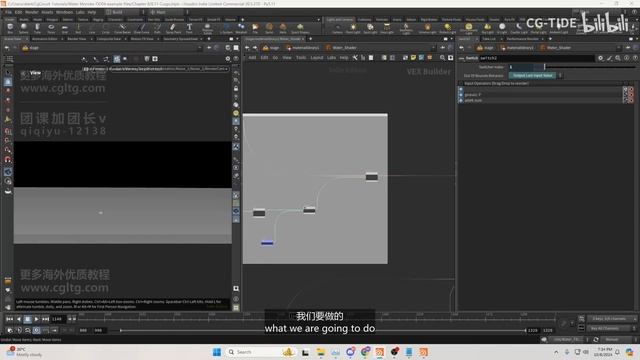
Task: Click the viewport lock icon on right toolbar
Action: click(236, 89)
